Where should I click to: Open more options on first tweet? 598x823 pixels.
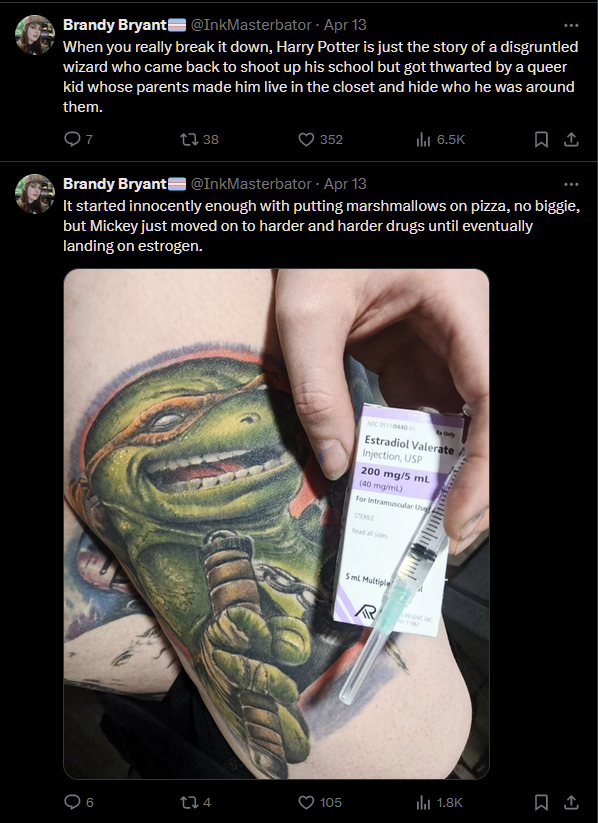571,25
